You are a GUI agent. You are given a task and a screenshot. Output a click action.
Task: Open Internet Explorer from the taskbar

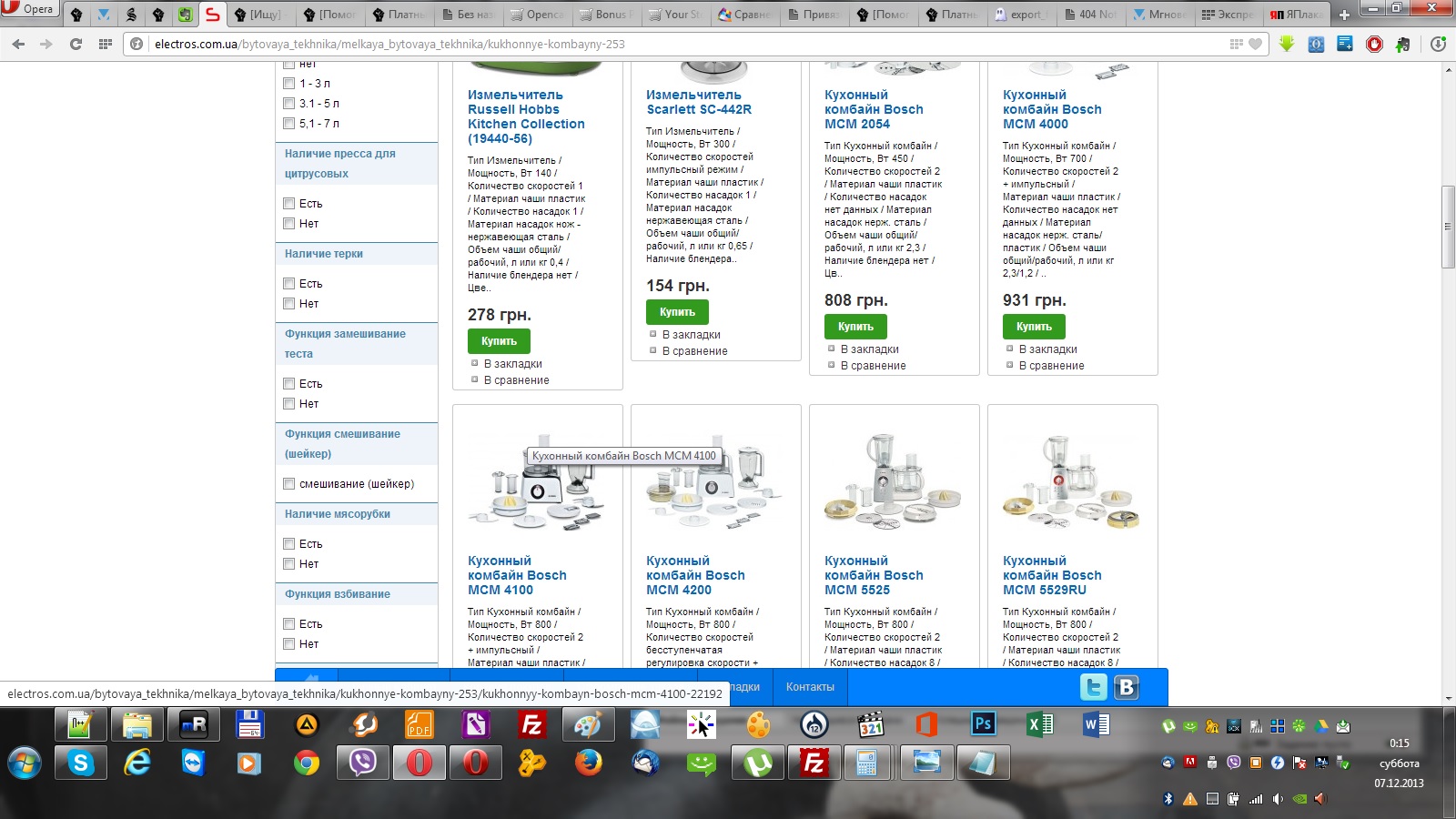[137, 763]
